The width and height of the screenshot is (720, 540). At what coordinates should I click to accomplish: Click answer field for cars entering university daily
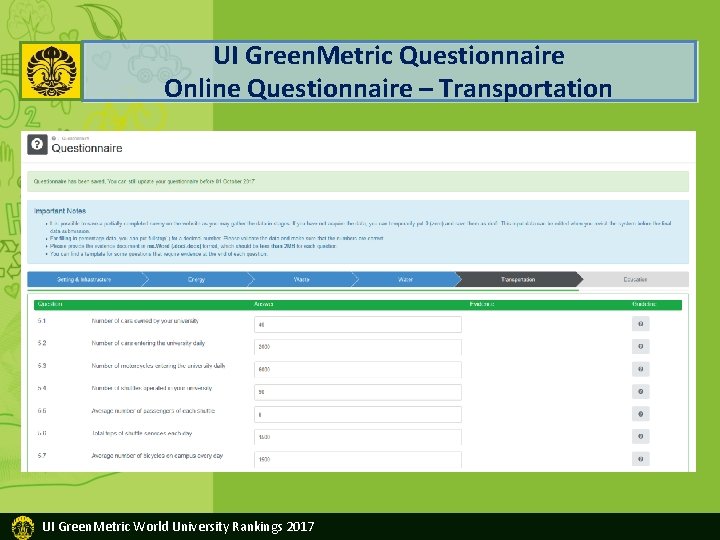[358, 347]
